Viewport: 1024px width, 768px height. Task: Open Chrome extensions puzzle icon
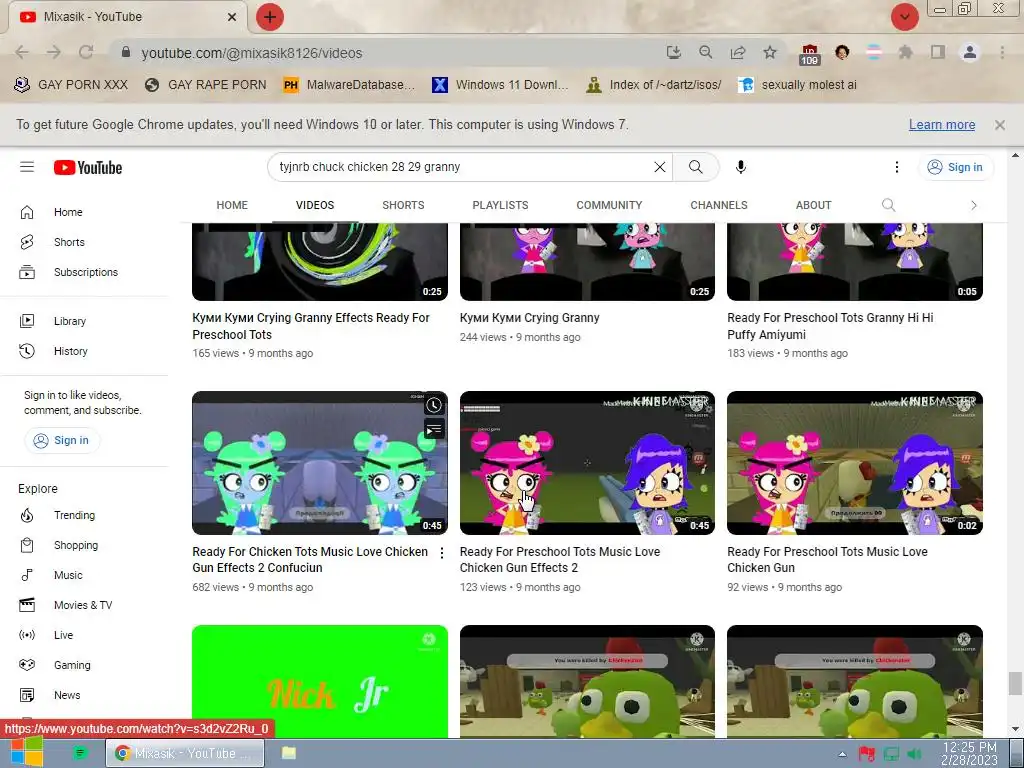(905, 52)
